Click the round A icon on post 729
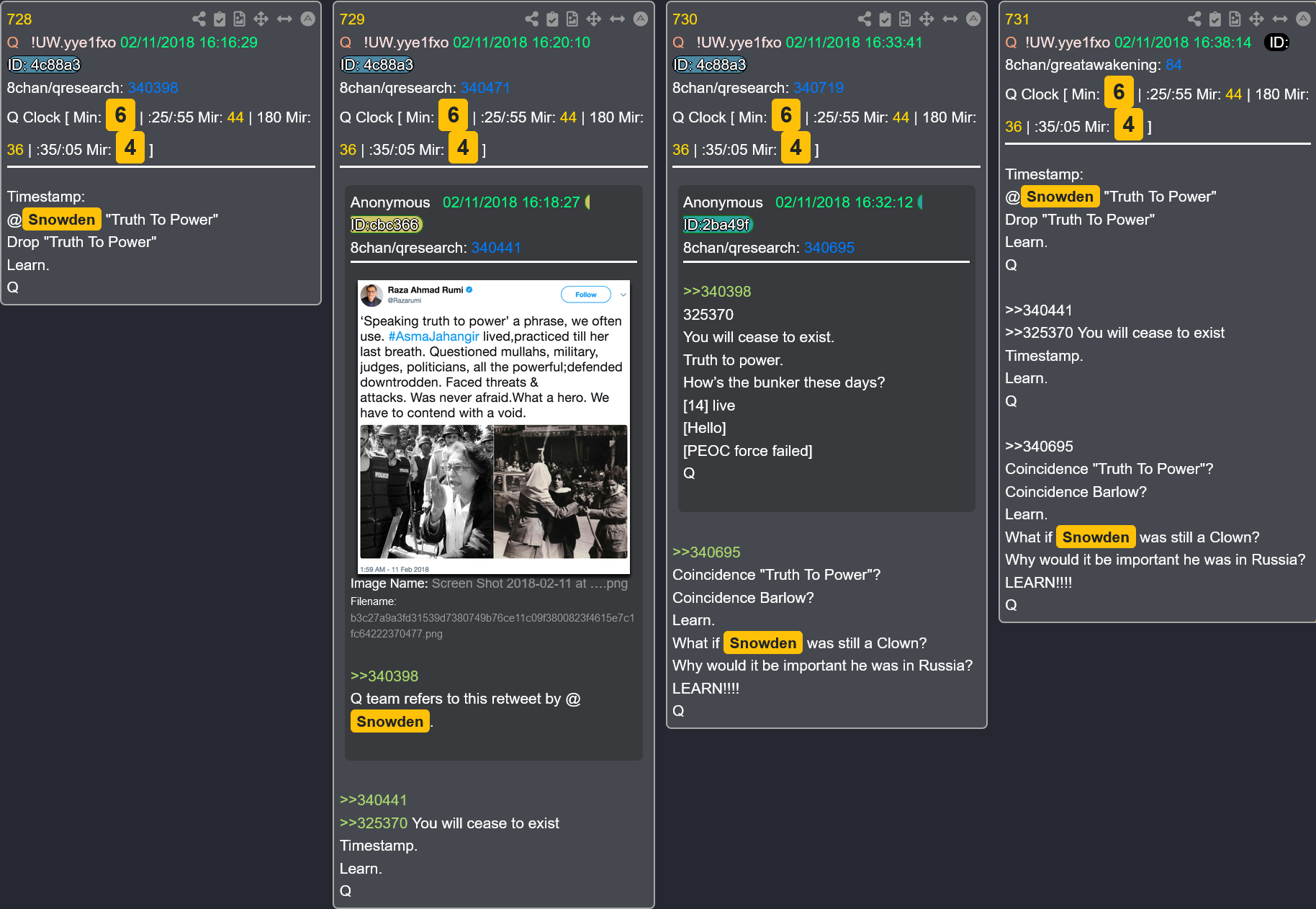 pos(640,19)
